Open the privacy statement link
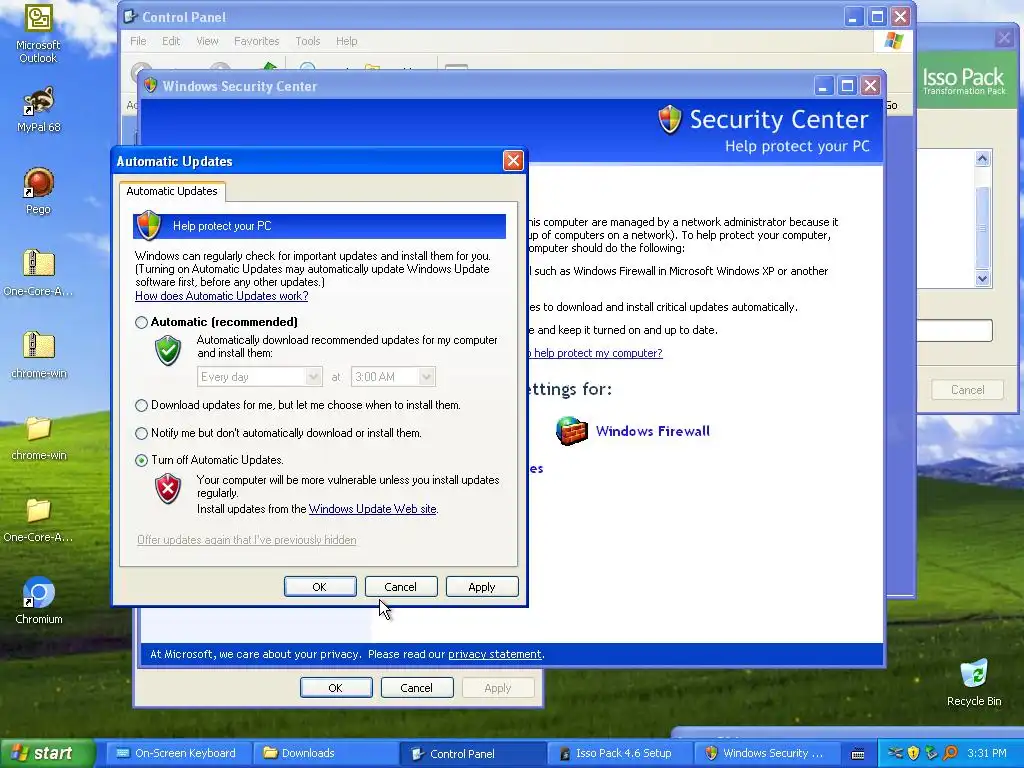Viewport: 1024px width, 768px height. (494, 654)
